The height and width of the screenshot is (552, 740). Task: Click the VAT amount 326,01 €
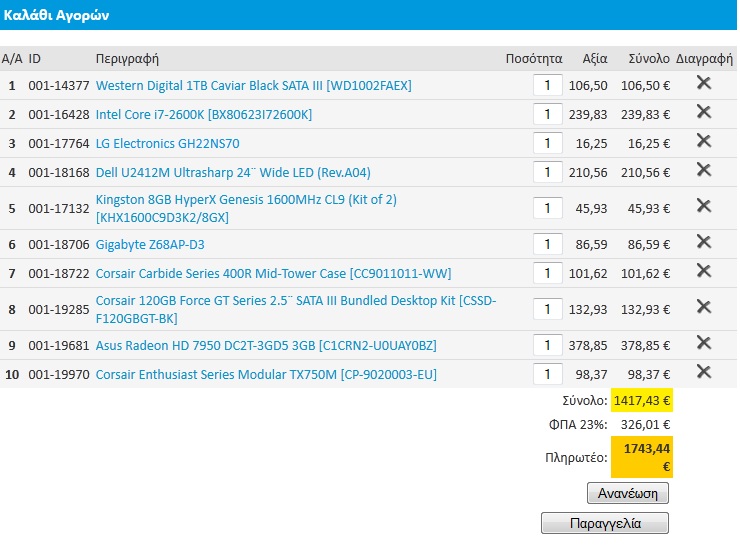(x=645, y=425)
